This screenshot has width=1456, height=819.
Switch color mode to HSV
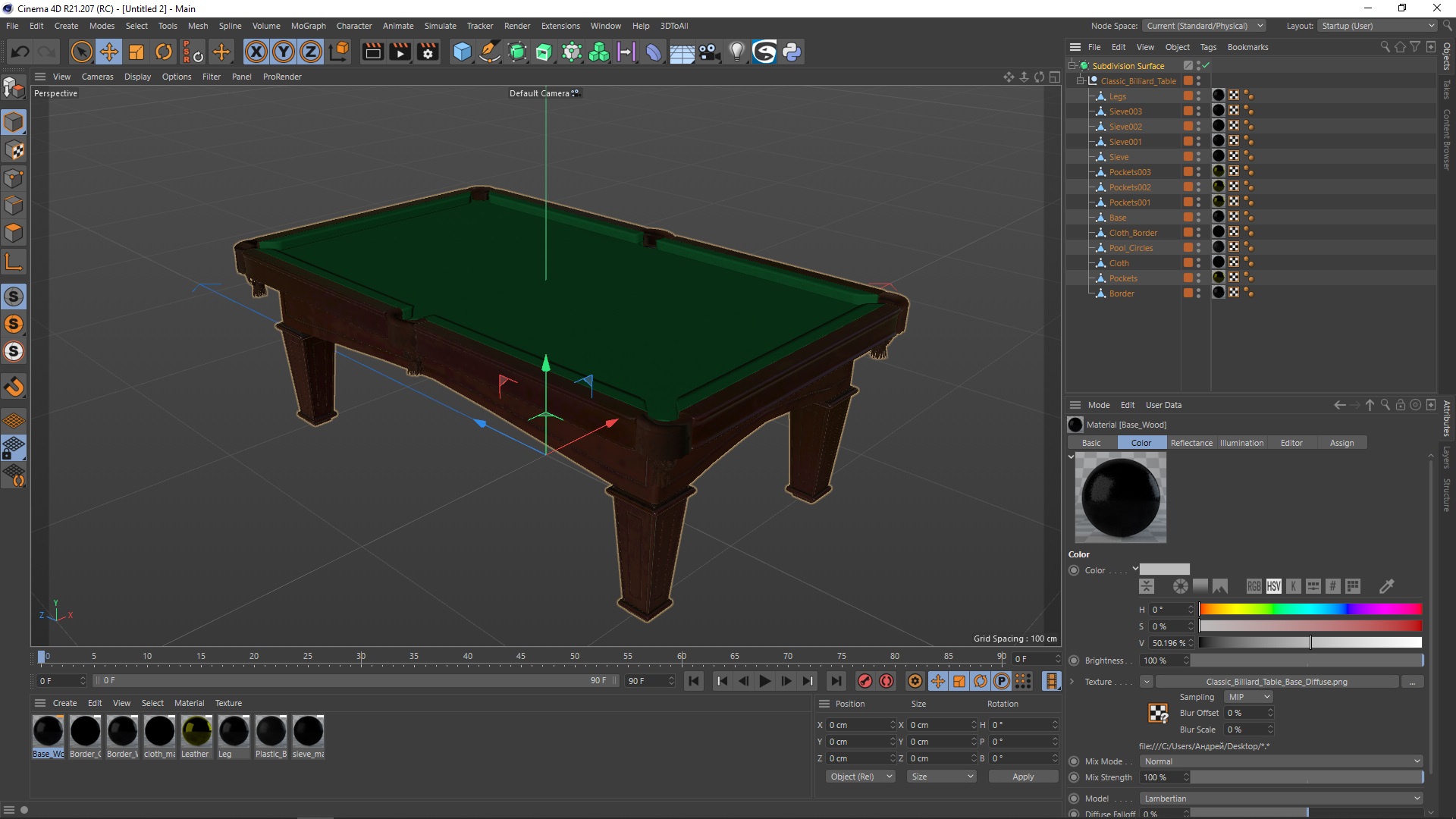[x=1273, y=586]
